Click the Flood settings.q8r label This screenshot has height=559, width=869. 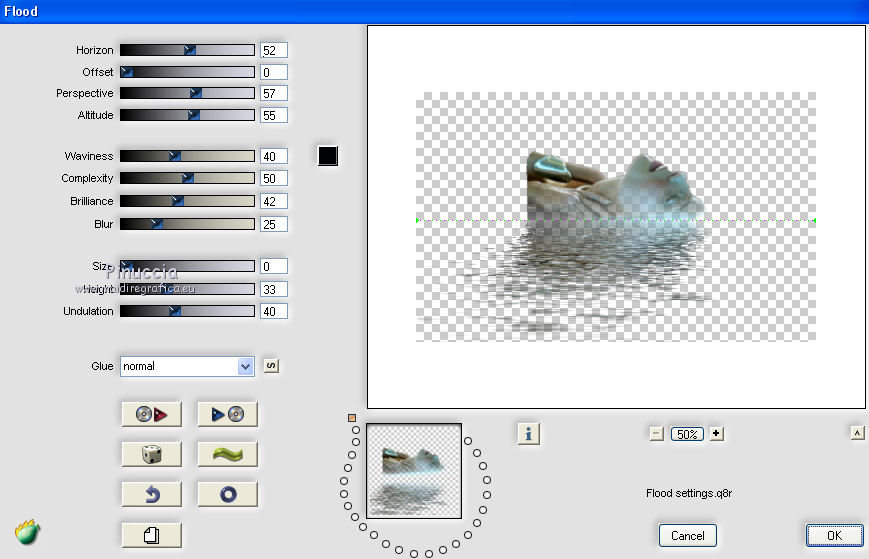coord(689,493)
